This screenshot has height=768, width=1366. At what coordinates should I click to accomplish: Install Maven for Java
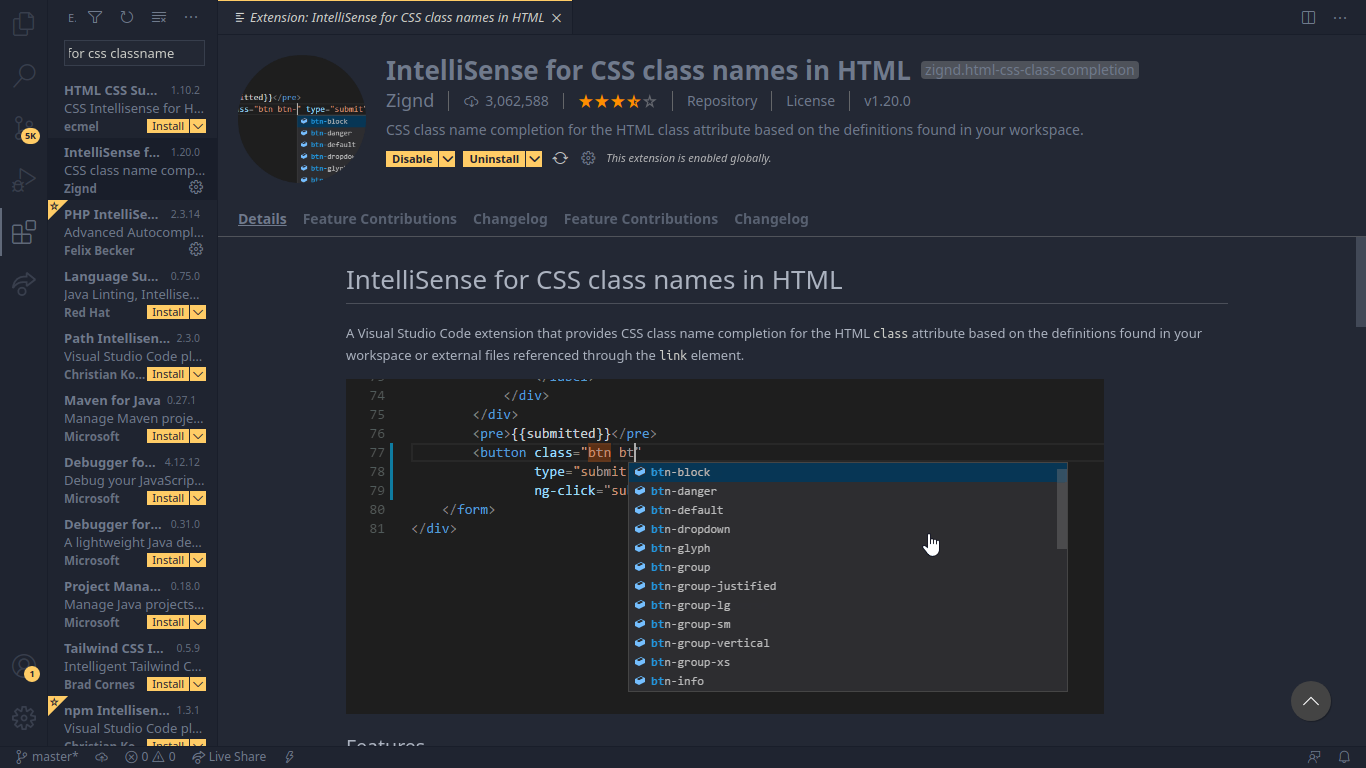tap(168, 436)
